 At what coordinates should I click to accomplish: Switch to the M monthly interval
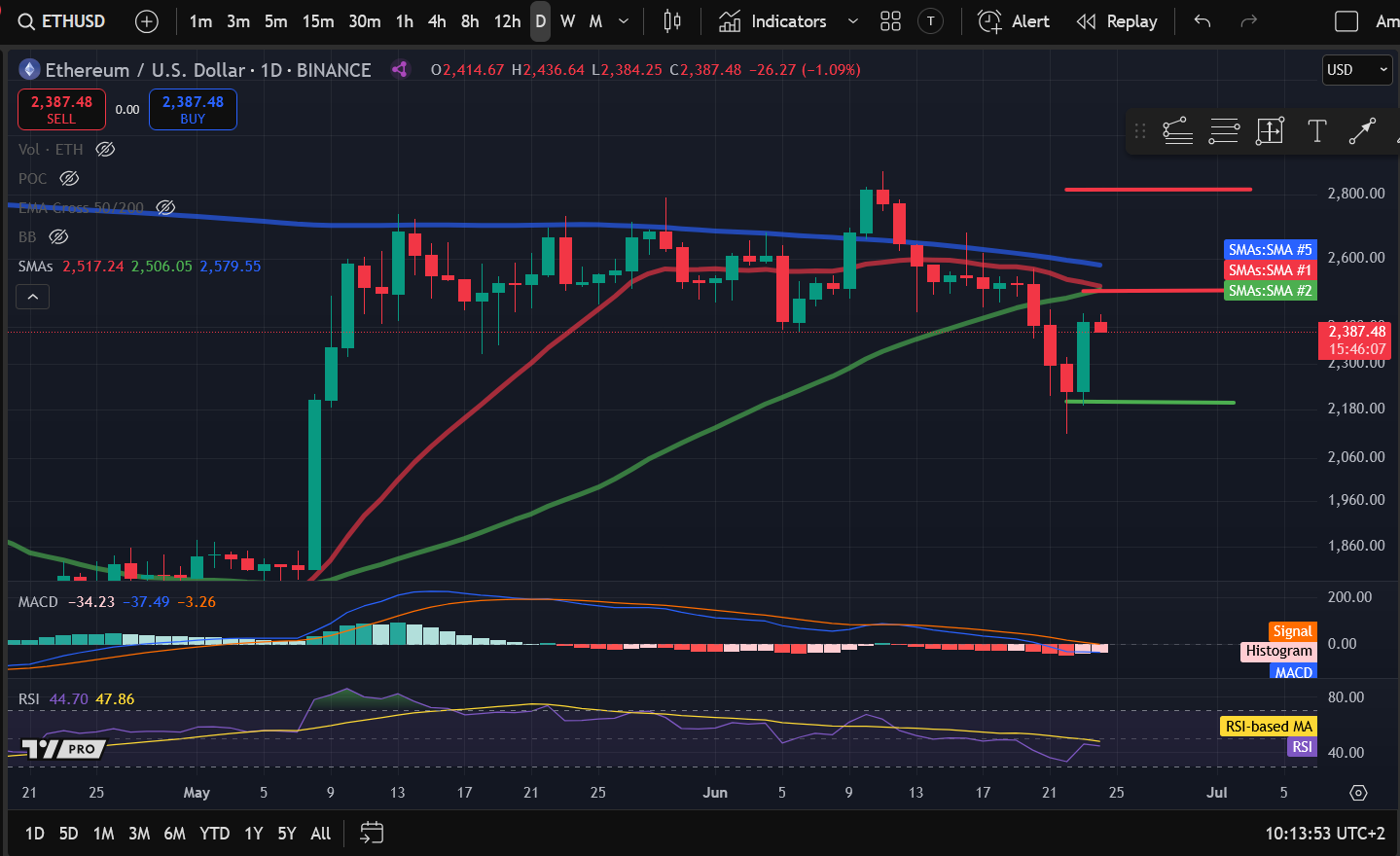(596, 21)
